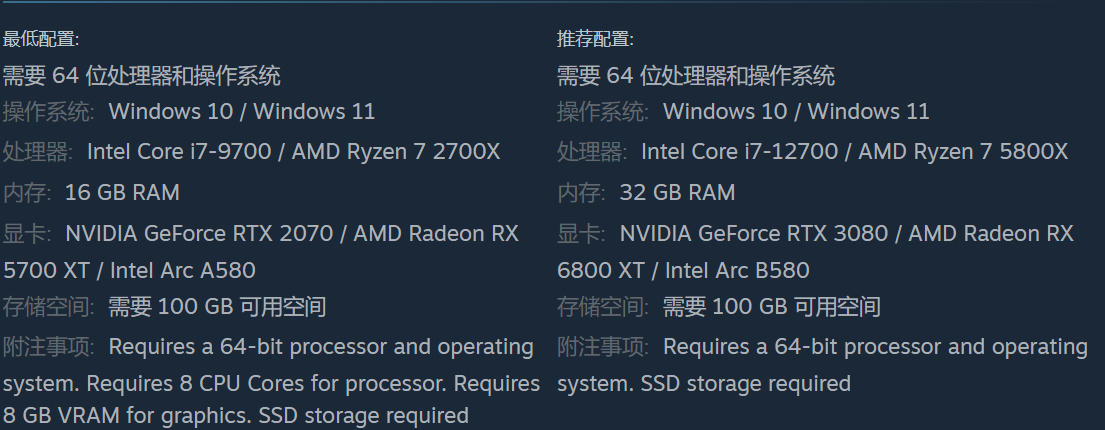Click 内存 label under recommended requirements
The image size is (1105, 430).
click(580, 192)
